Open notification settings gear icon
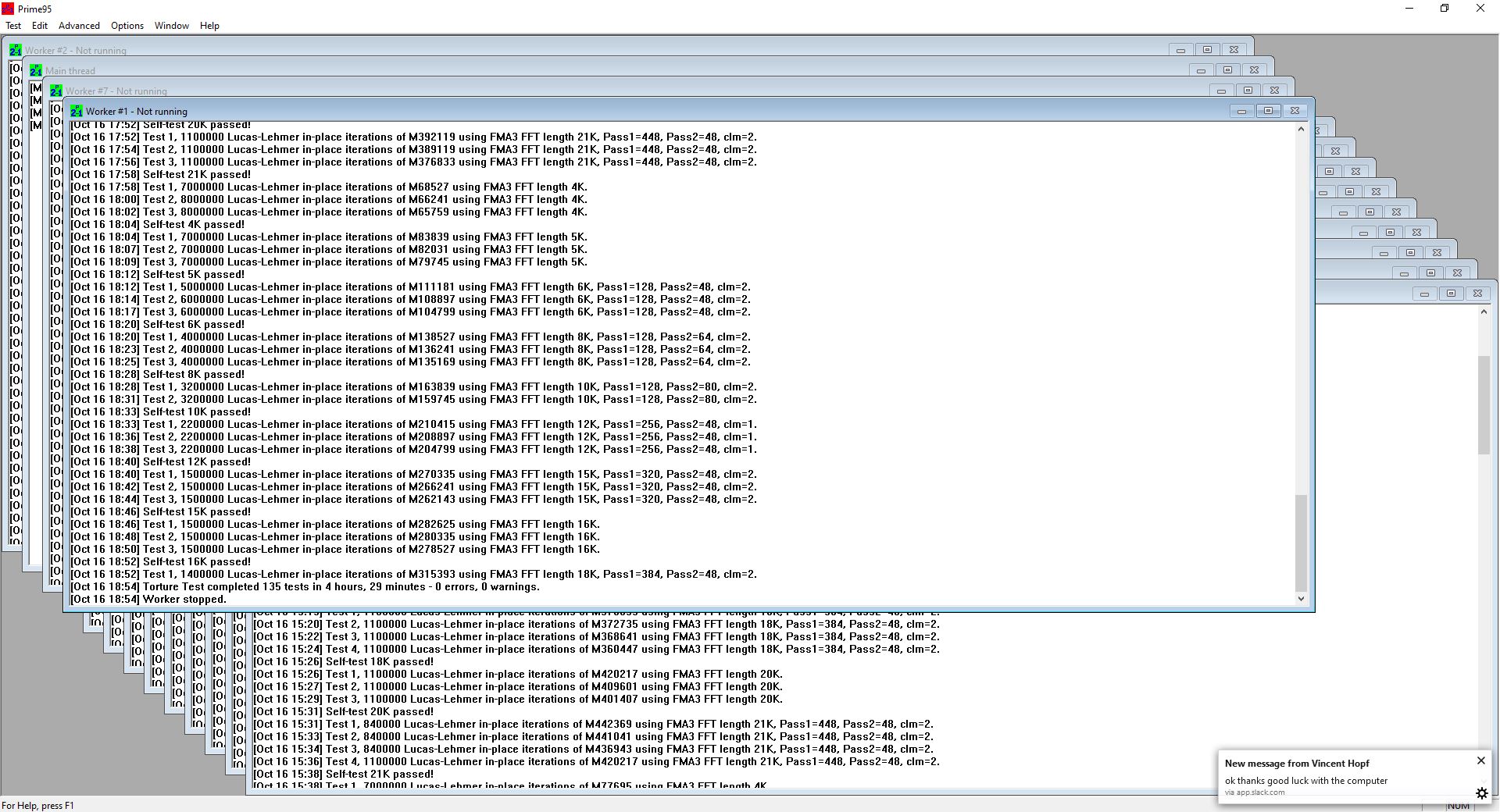This screenshot has height=812, width=1500. pyautogui.click(x=1481, y=793)
